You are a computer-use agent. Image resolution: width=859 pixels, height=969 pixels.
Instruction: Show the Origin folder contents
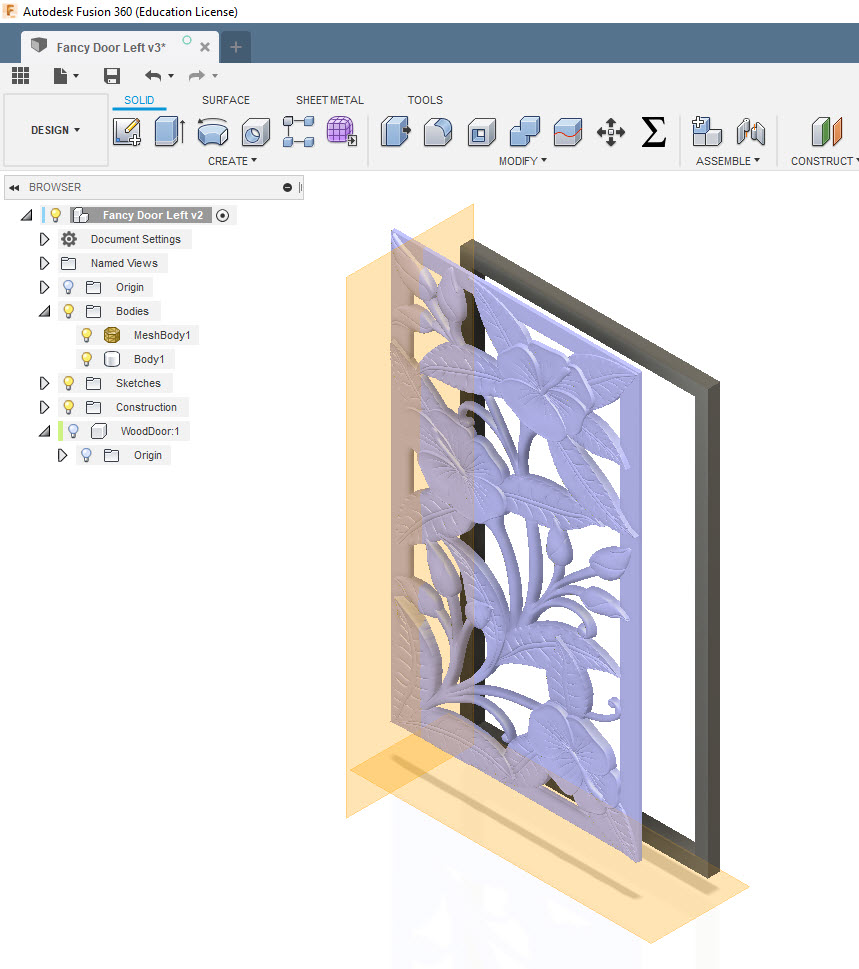click(x=44, y=287)
